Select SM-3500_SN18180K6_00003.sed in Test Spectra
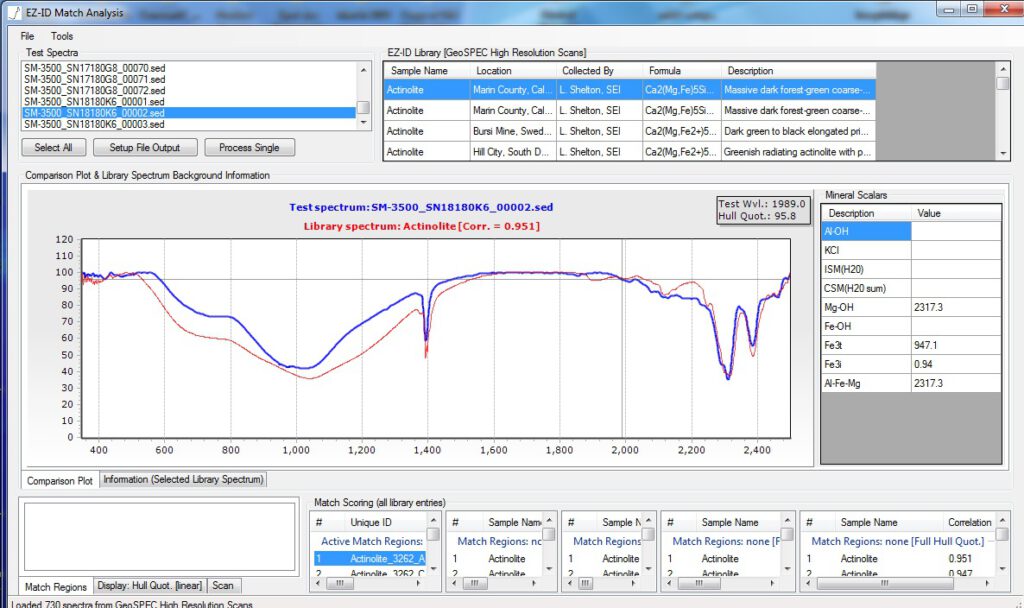This screenshot has height=608, width=1024. point(93,124)
